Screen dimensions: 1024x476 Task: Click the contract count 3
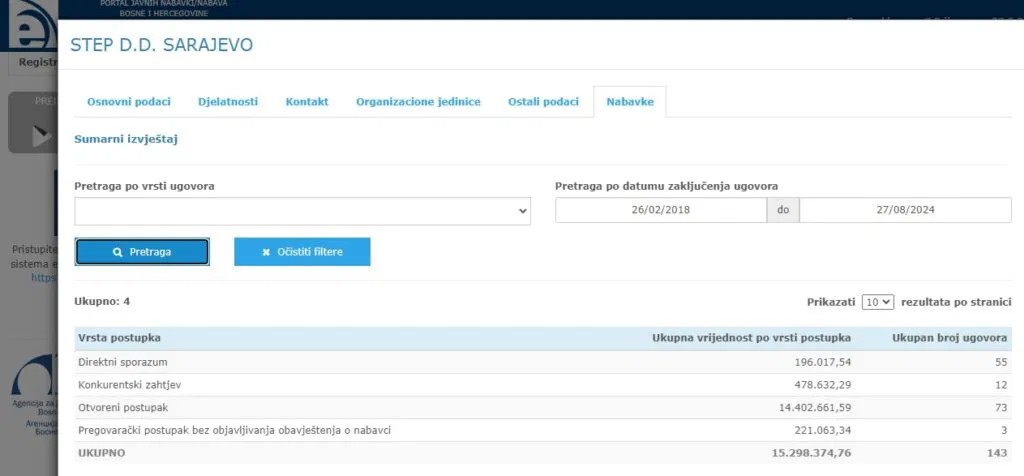pyautogui.click(x=1004, y=430)
